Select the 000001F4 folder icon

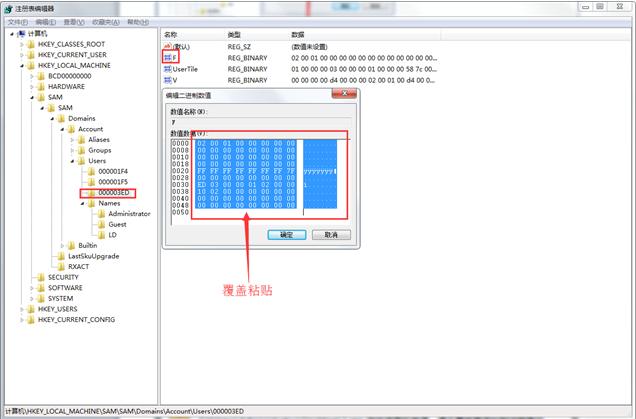coord(92,172)
